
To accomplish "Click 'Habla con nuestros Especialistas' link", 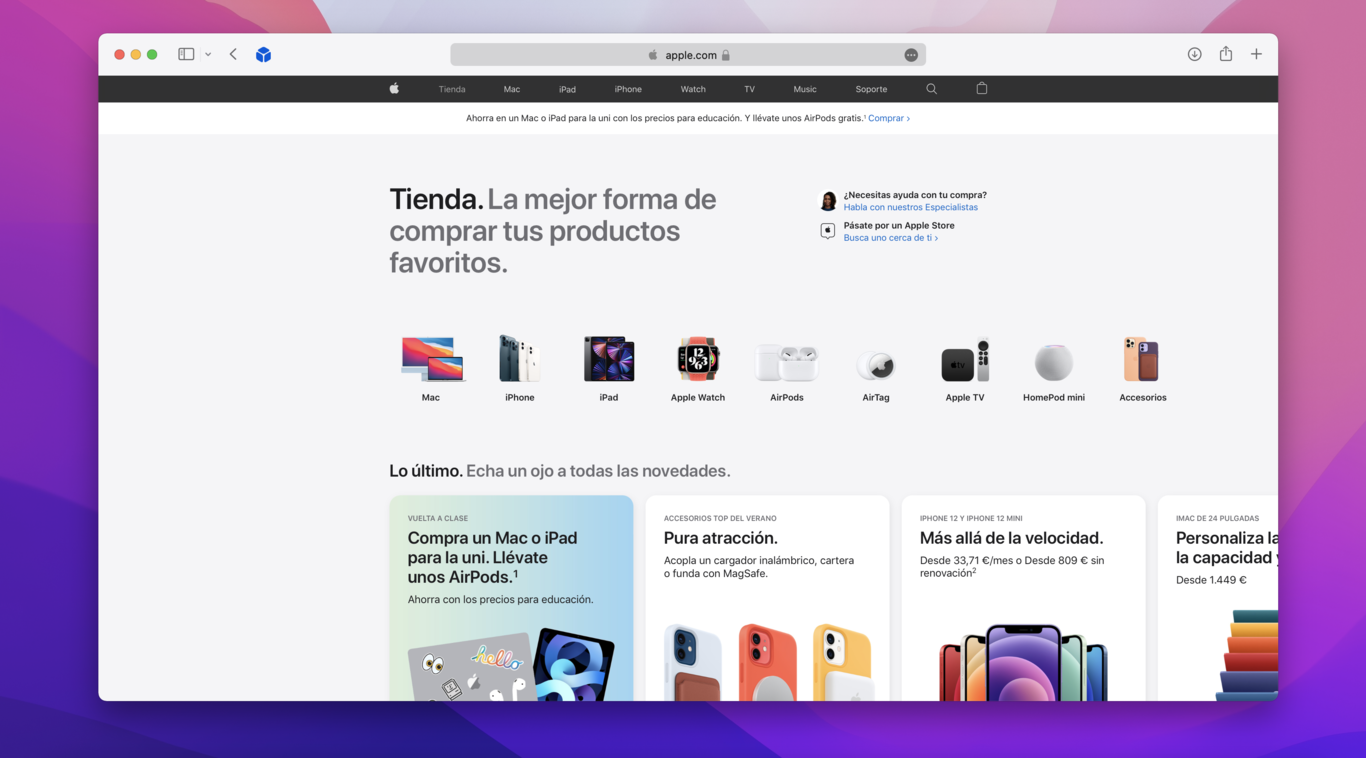I will click(910, 208).
